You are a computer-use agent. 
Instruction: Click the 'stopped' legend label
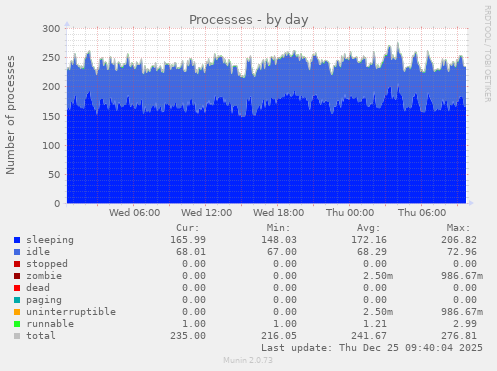(47, 264)
